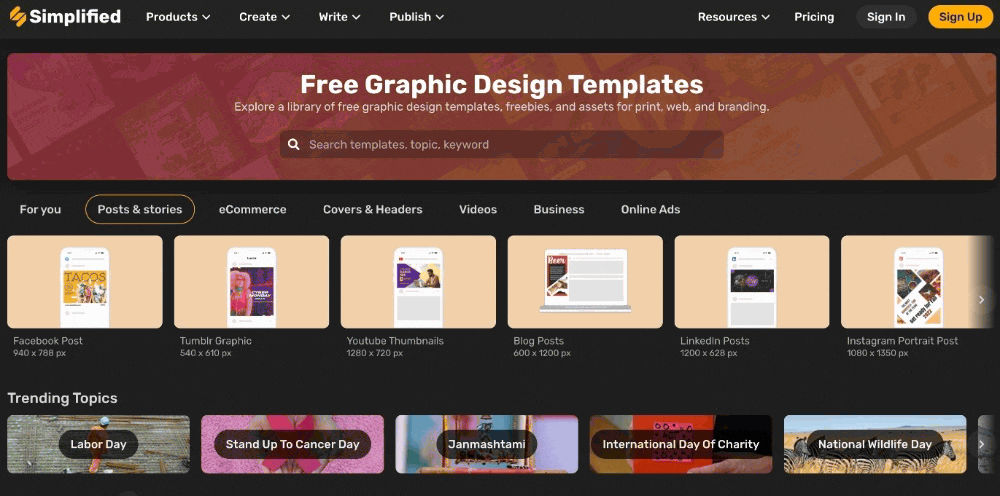Open the Write dropdown menu

[x=340, y=17]
